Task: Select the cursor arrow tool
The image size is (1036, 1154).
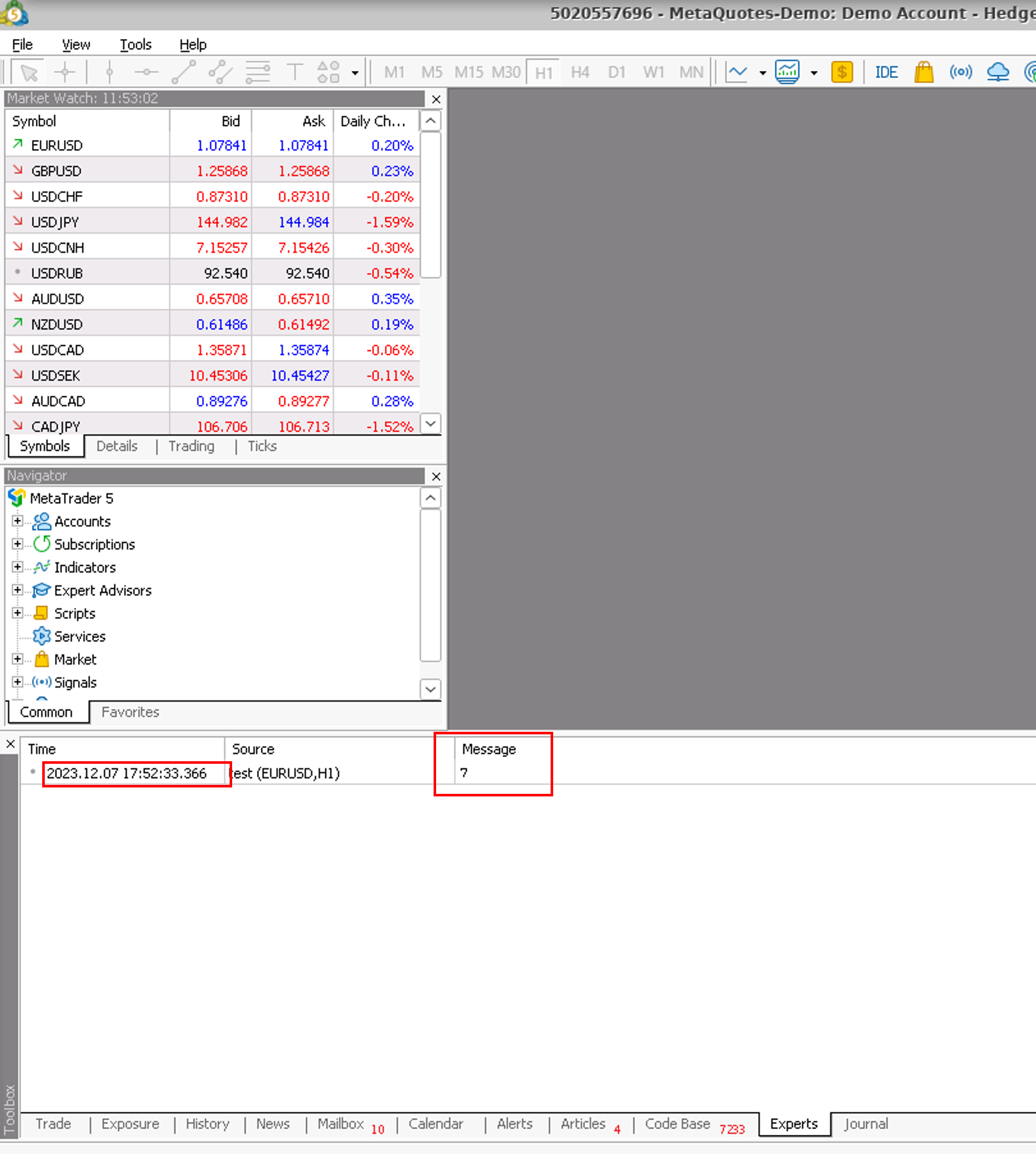Action: 29,72
